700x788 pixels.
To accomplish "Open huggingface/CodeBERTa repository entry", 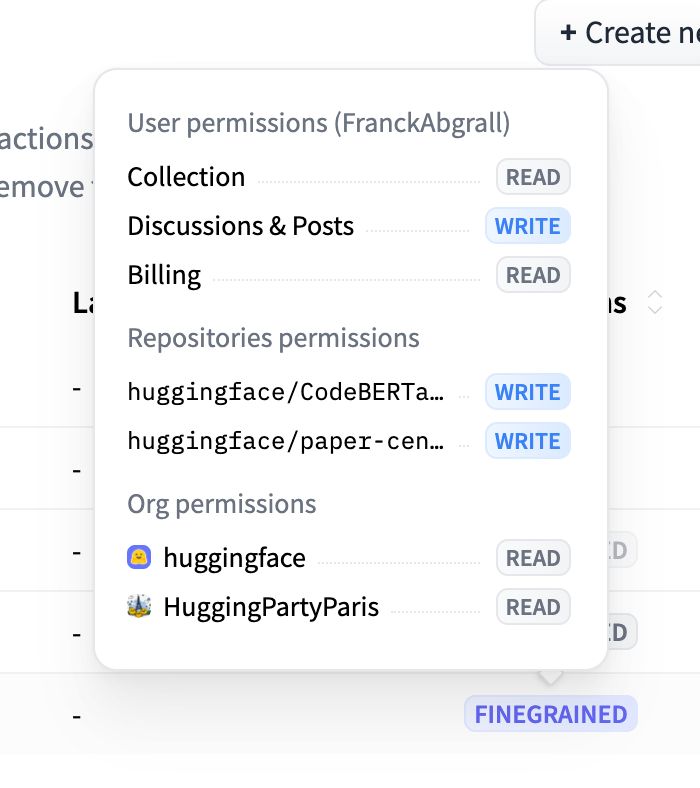I will click(x=286, y=392).
